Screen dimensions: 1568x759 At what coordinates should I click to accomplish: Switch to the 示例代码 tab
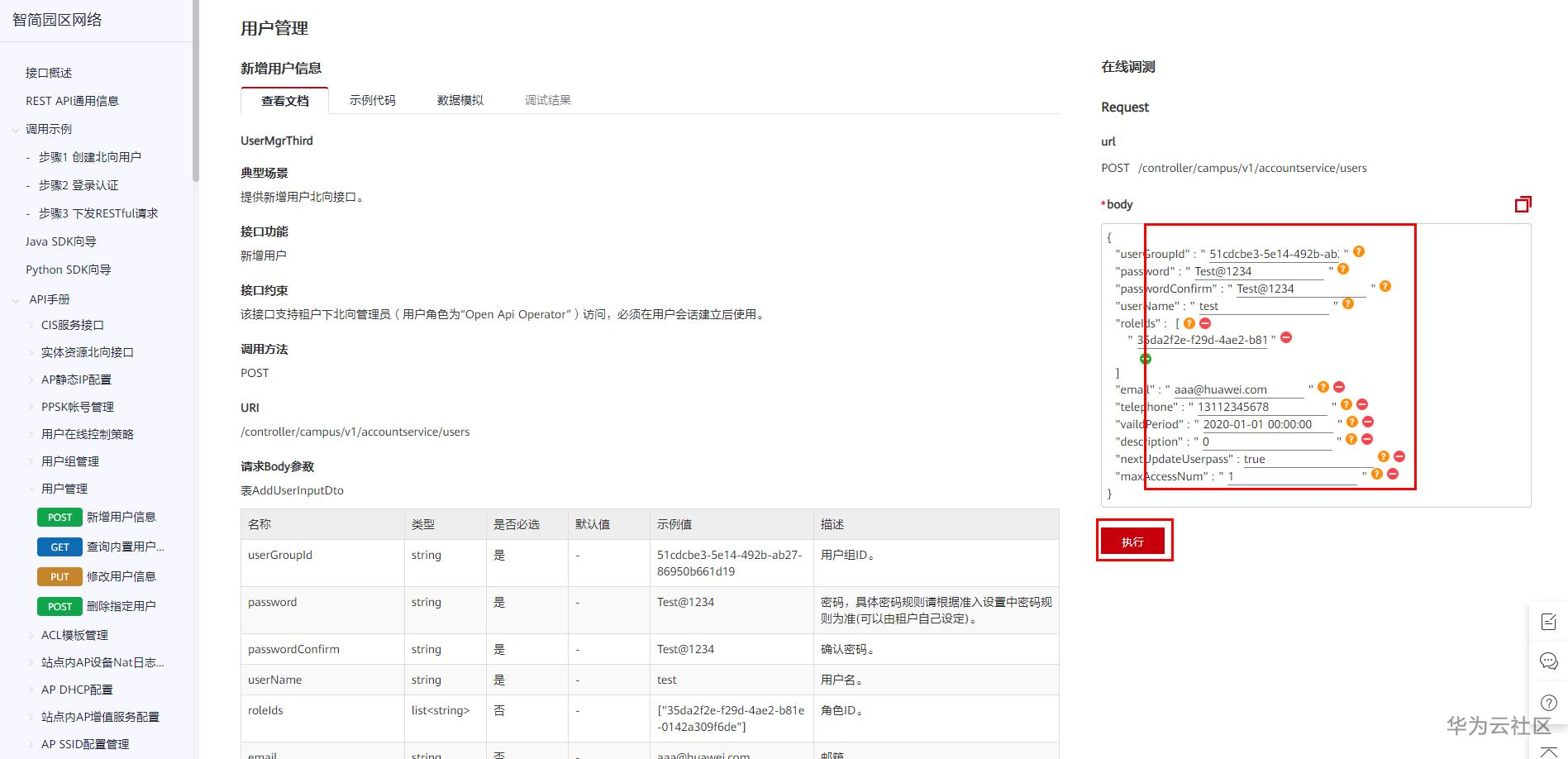pos(372,100)
